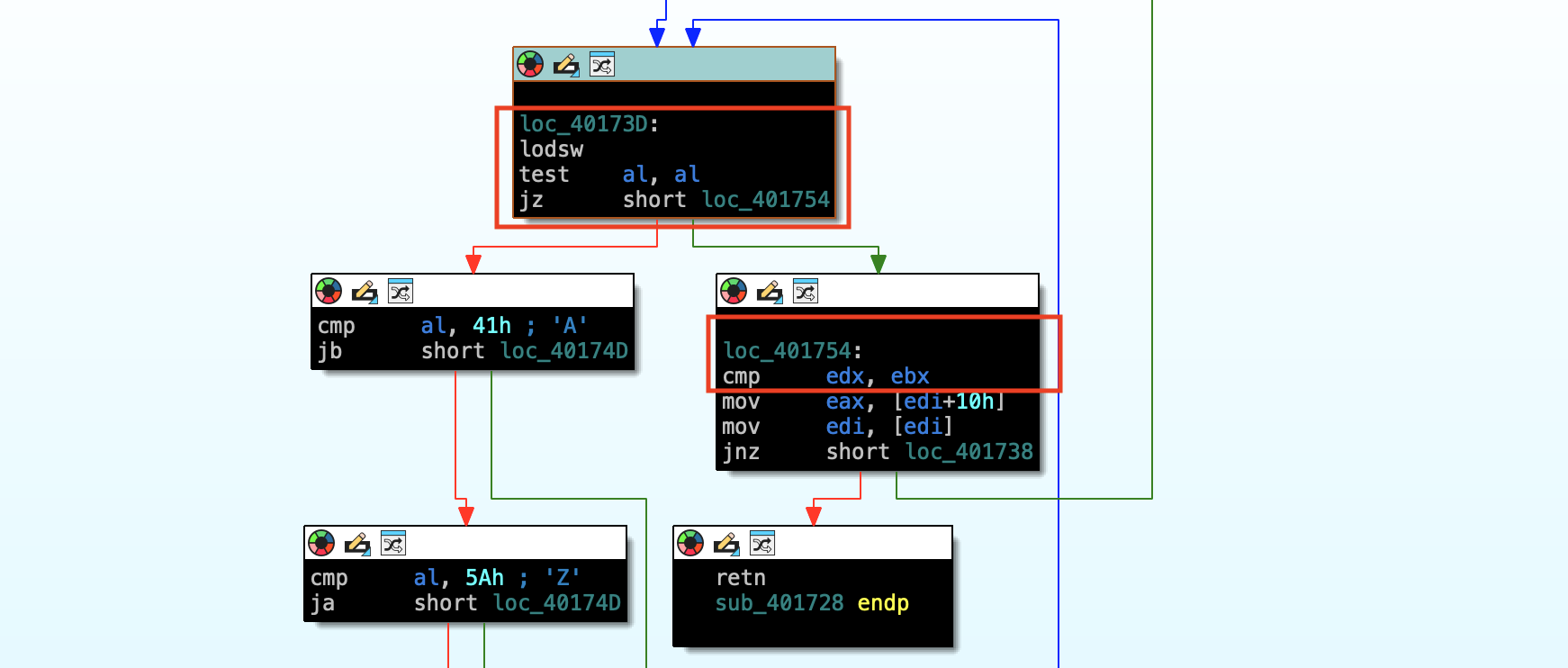Select the 'jnz short loc_401738' jump line
The height and width of the screenshot is (668, 1568).
click(878, 452)
